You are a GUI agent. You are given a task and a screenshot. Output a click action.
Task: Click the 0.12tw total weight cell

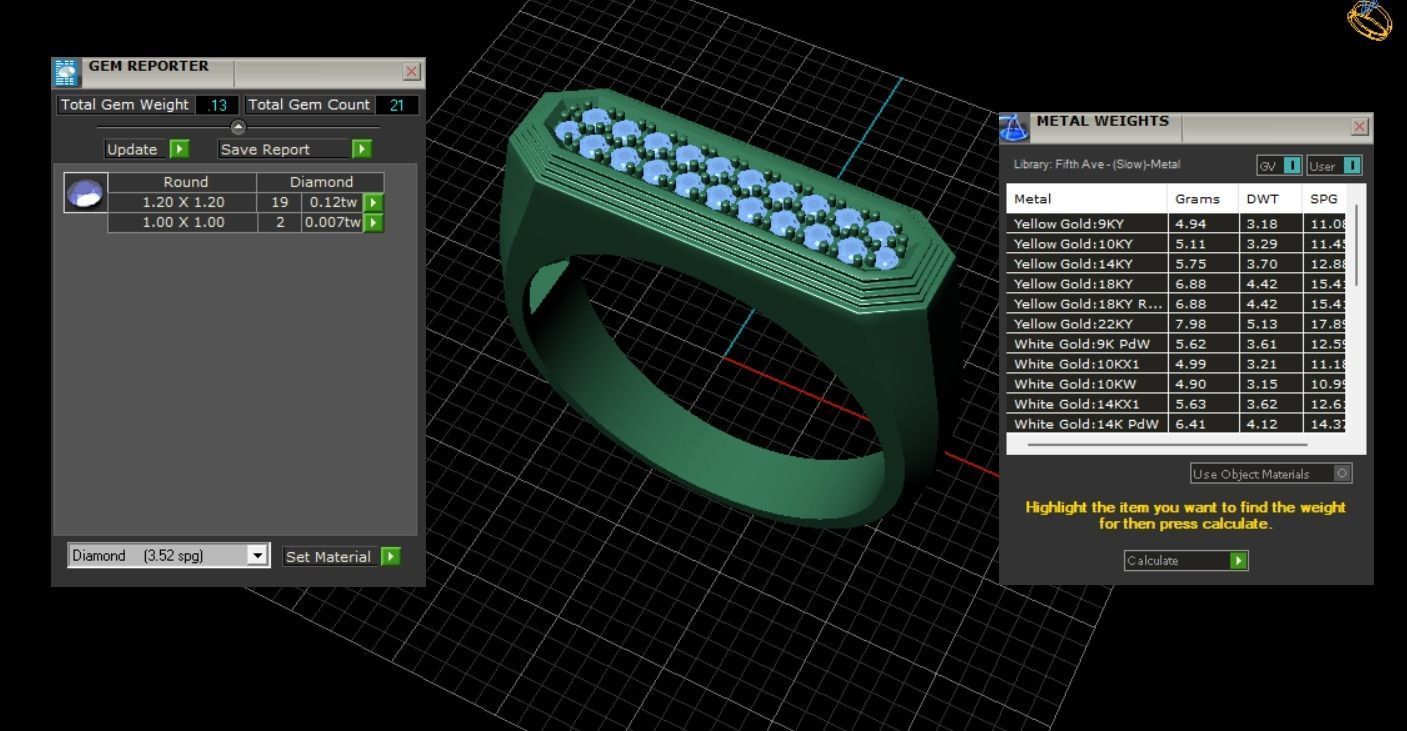[x=332, y=202]
